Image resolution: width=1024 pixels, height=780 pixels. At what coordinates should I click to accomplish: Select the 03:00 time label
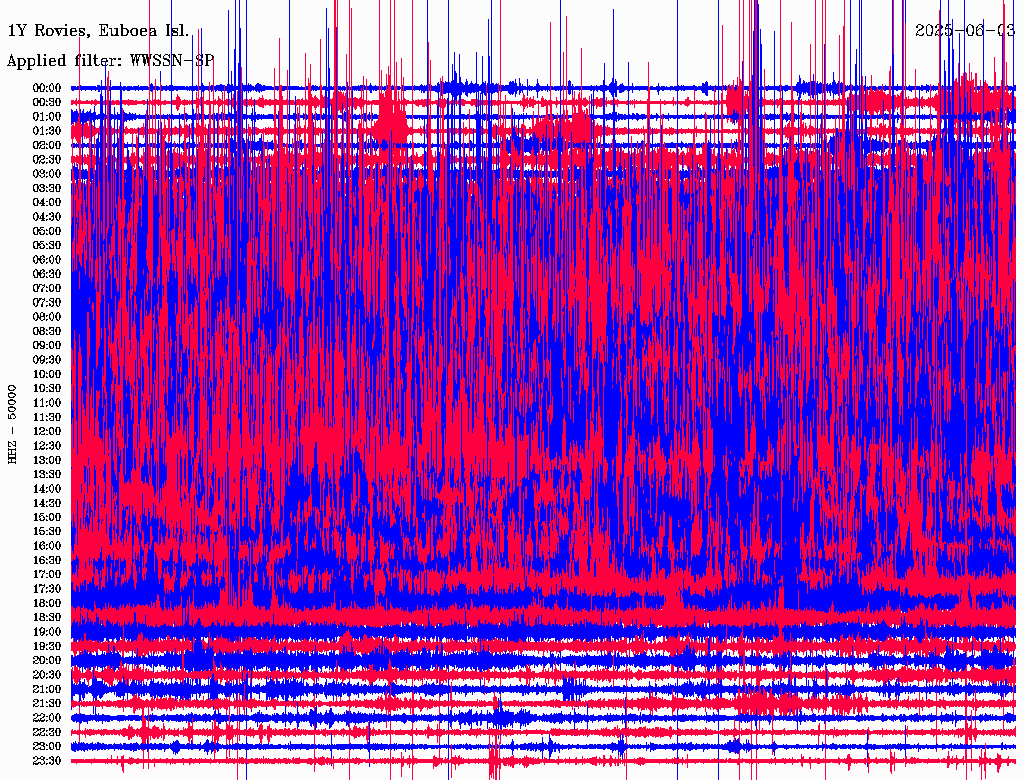[x=47, y=174]
